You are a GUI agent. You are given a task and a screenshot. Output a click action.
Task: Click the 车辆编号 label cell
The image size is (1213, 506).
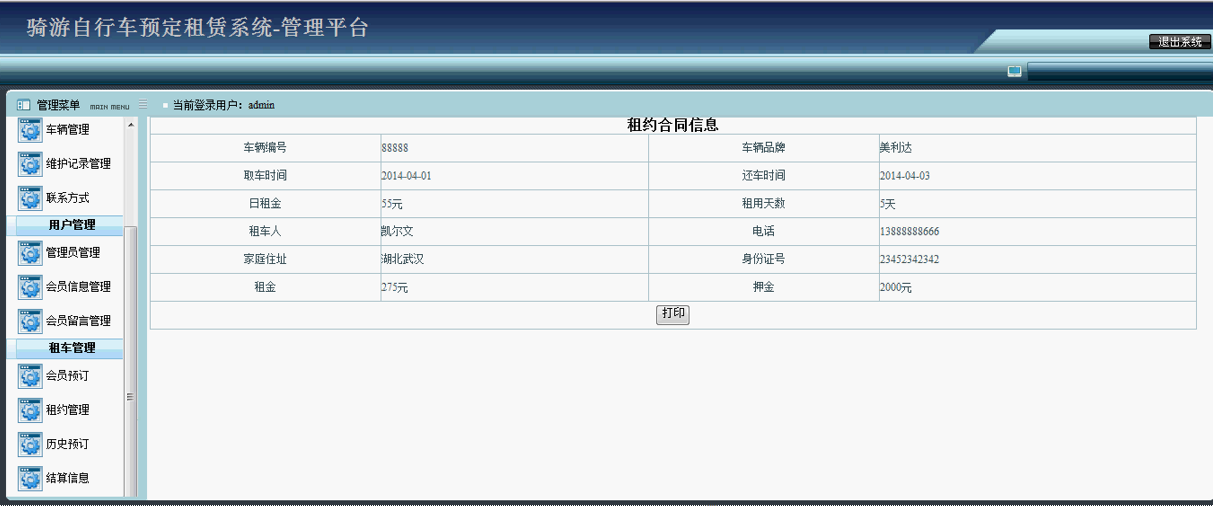click(x=265, y=148)
